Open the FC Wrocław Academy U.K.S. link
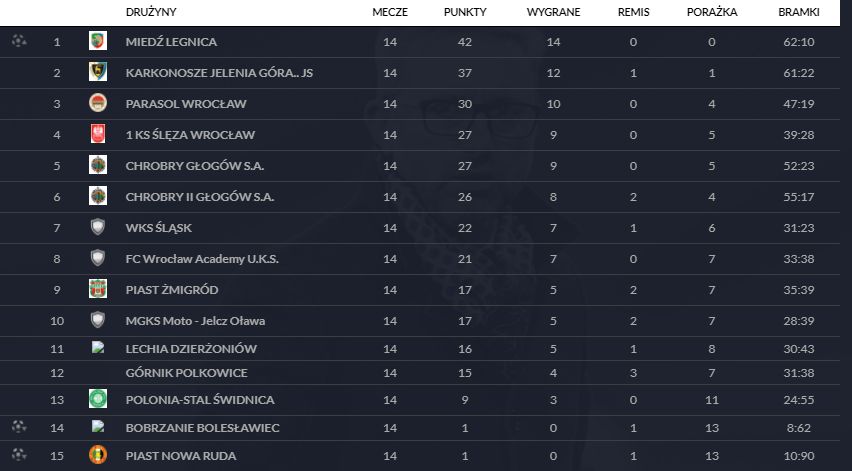 pyautogui.click(x=202, y=259)
